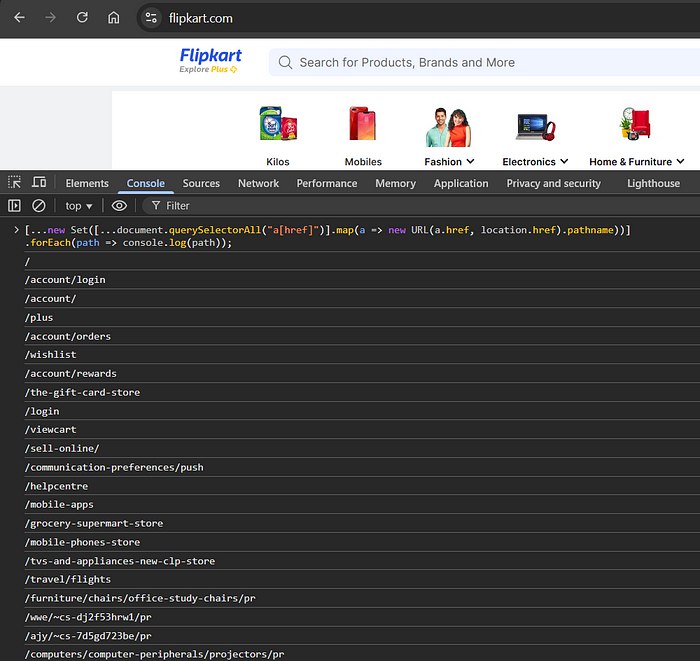
Task: Open the Fashion category image
Action: pyautogui.click(x=449, y=128)
